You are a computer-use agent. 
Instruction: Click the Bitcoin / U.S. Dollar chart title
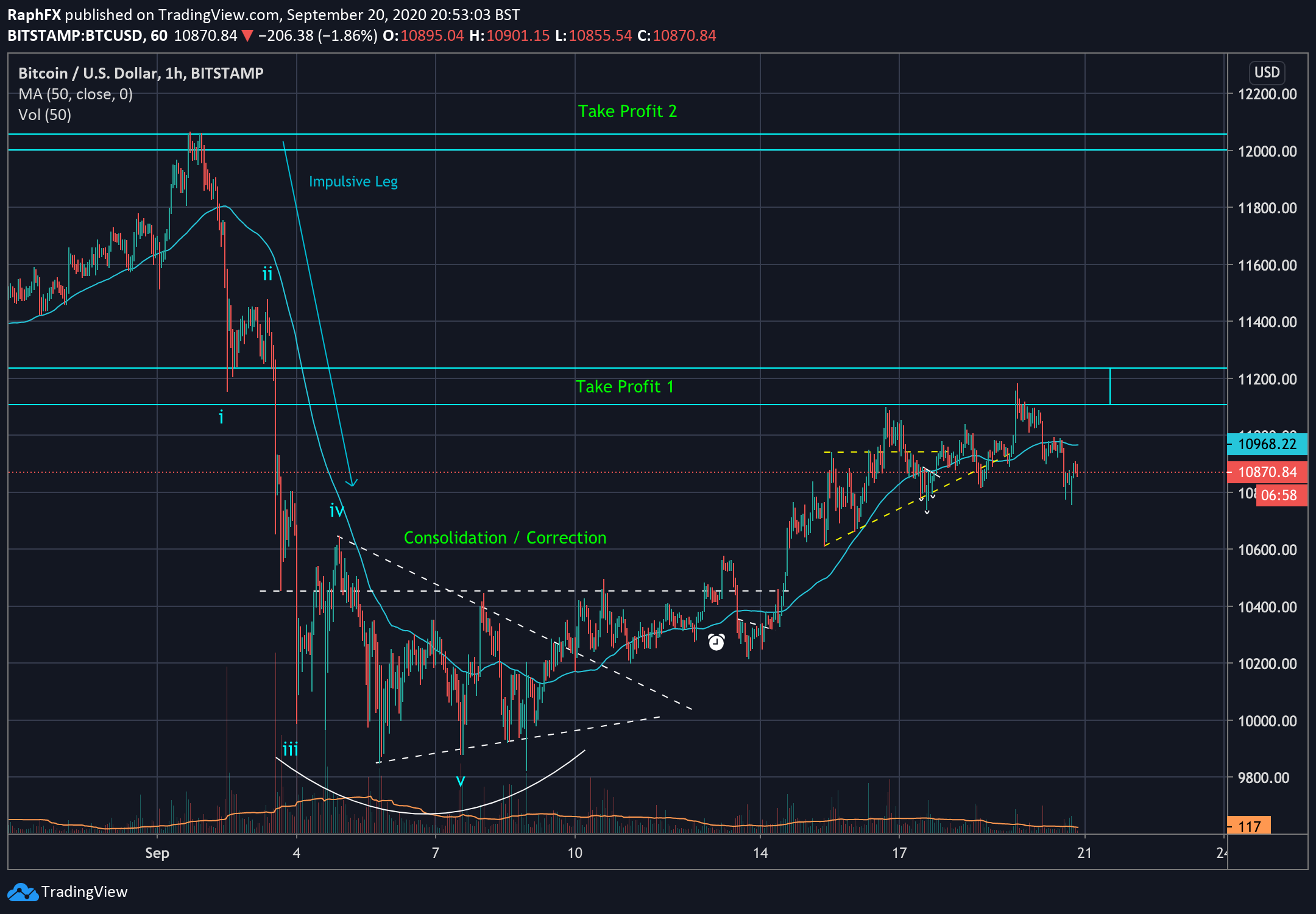141,73
